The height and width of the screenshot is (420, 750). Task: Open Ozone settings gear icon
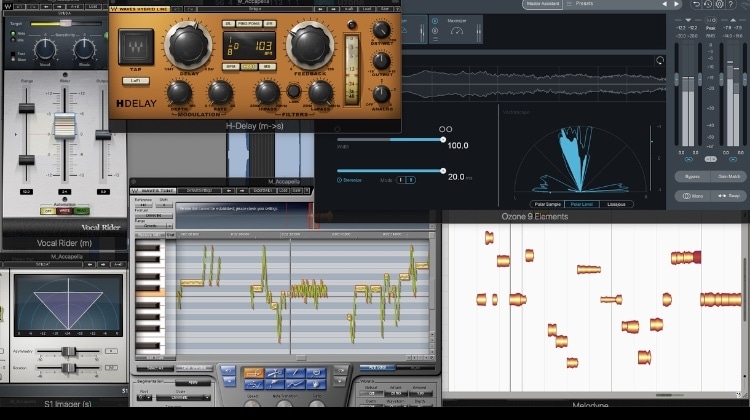pyautogui.click(x=719, y=4)
